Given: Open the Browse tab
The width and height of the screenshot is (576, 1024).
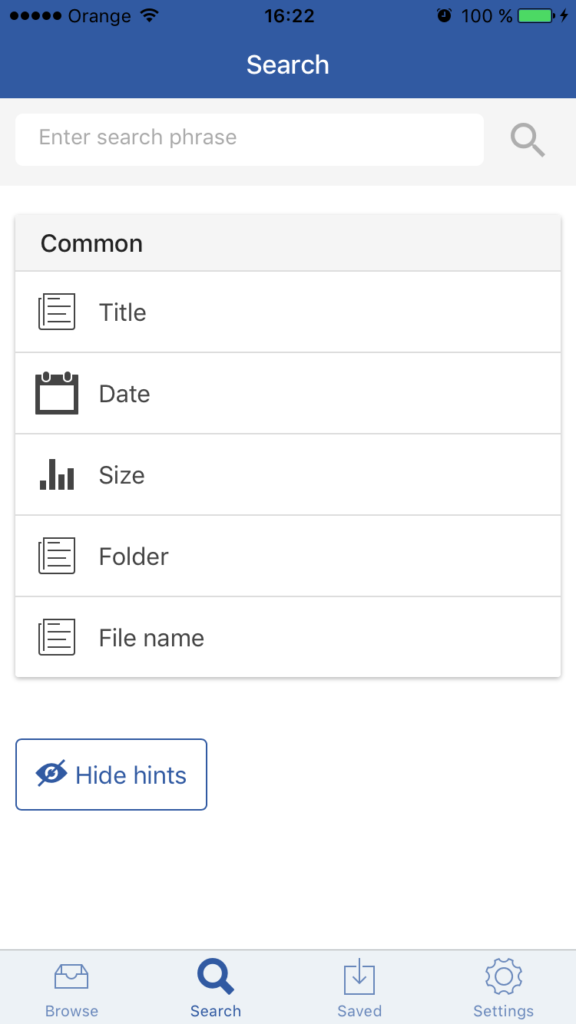Looking at the screenshot, I should pos(72,989).
